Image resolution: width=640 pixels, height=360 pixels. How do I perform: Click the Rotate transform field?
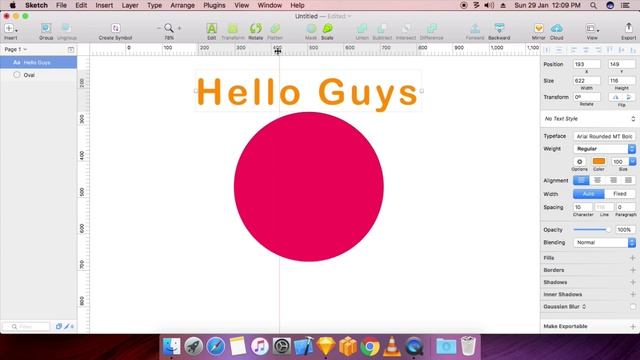click(587, 97)
